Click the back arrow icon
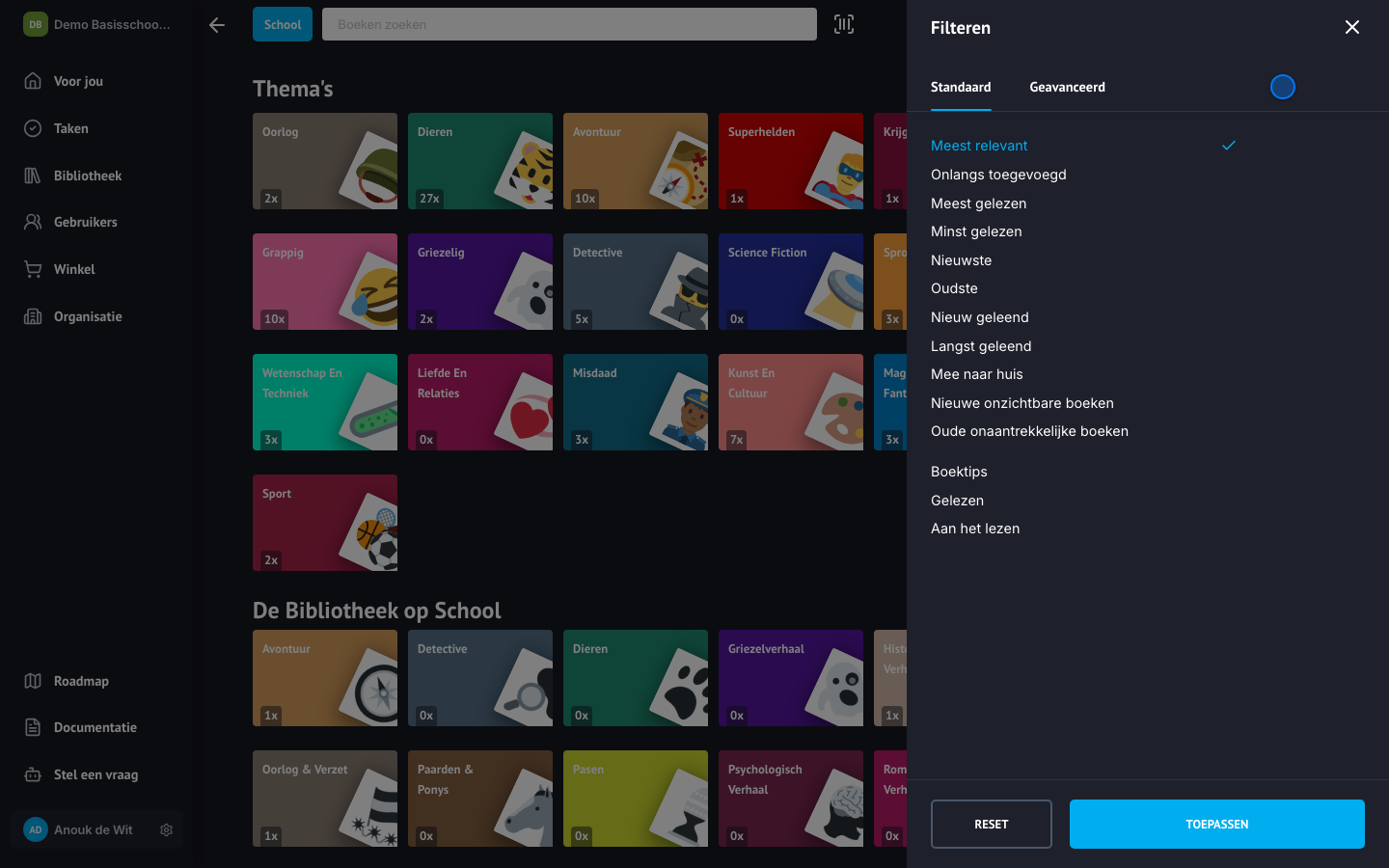The width and height of the screenshot is (1389, 868). (217, 25)
